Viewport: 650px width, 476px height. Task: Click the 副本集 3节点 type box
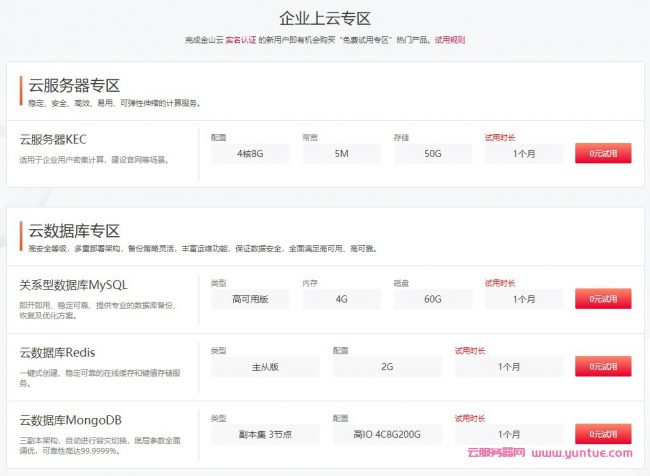(x=265, y=434)
